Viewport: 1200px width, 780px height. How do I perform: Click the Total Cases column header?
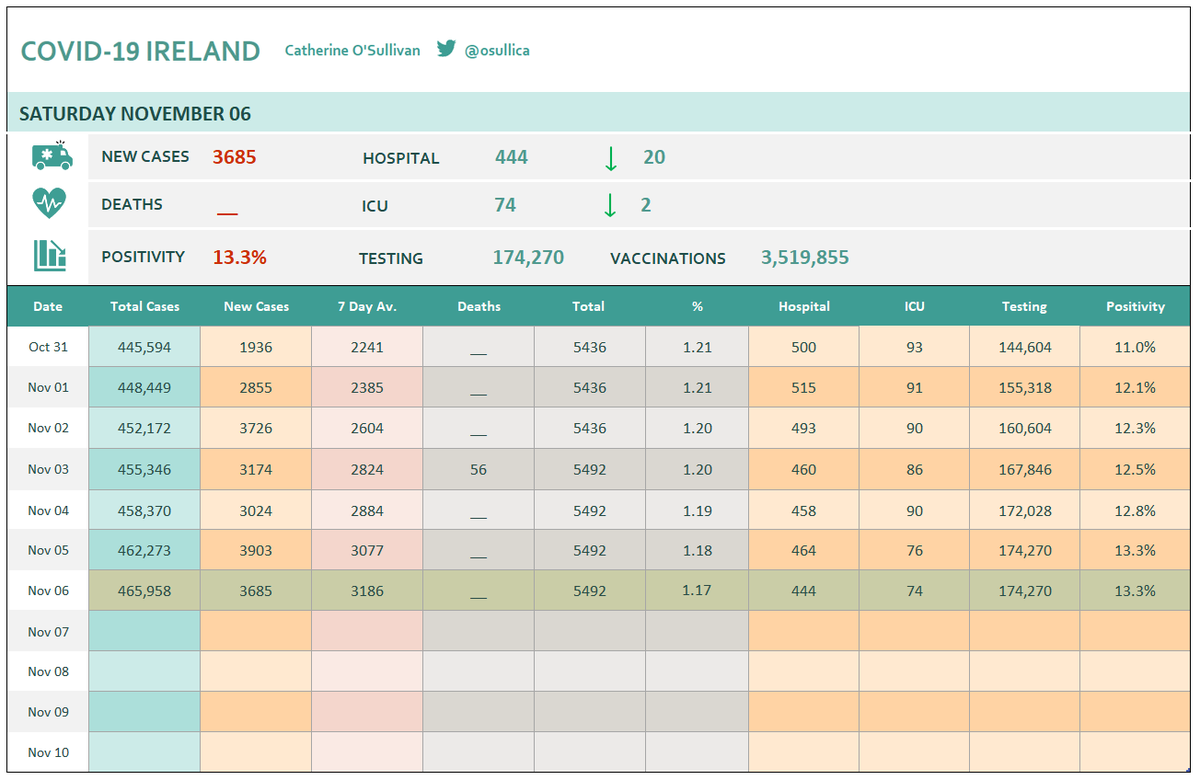pyautogui.click(x=145, y=306)
